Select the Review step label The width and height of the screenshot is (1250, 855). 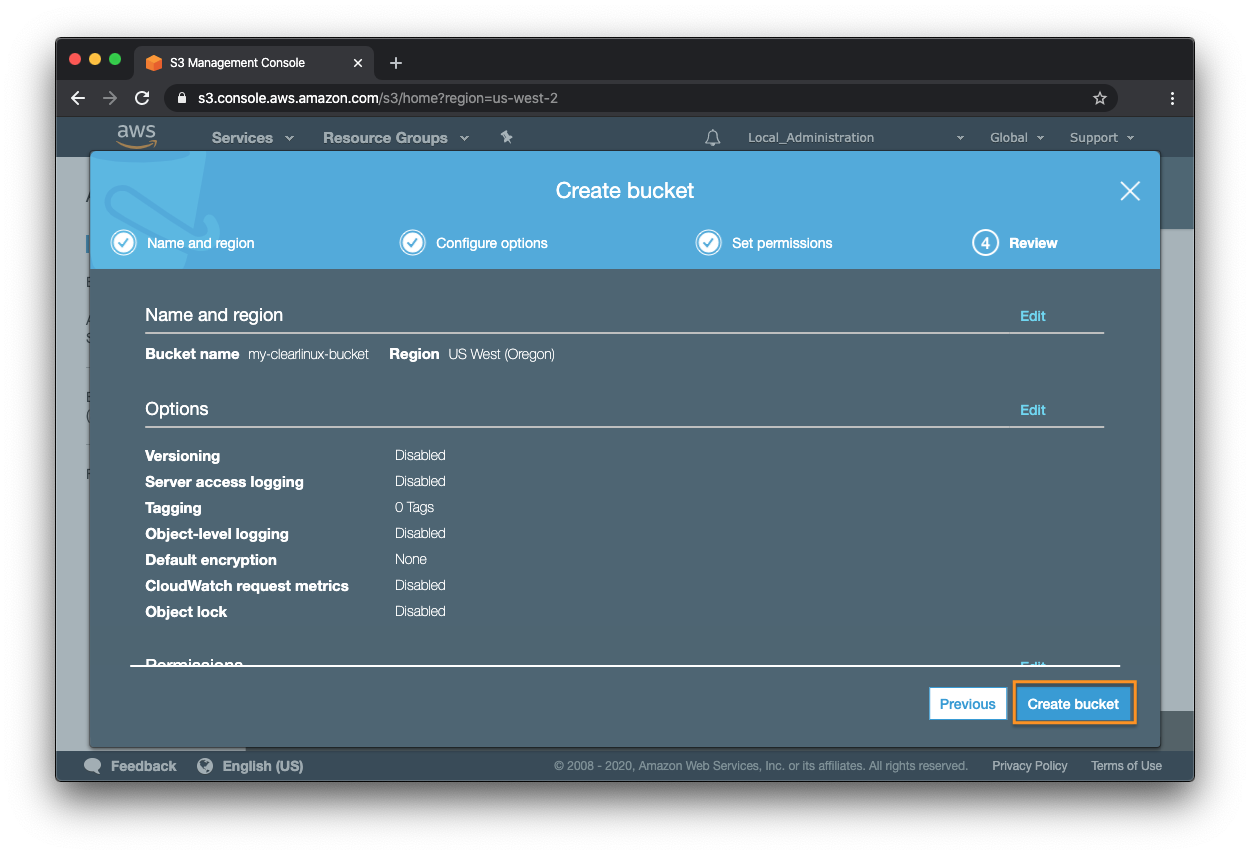1033,243
